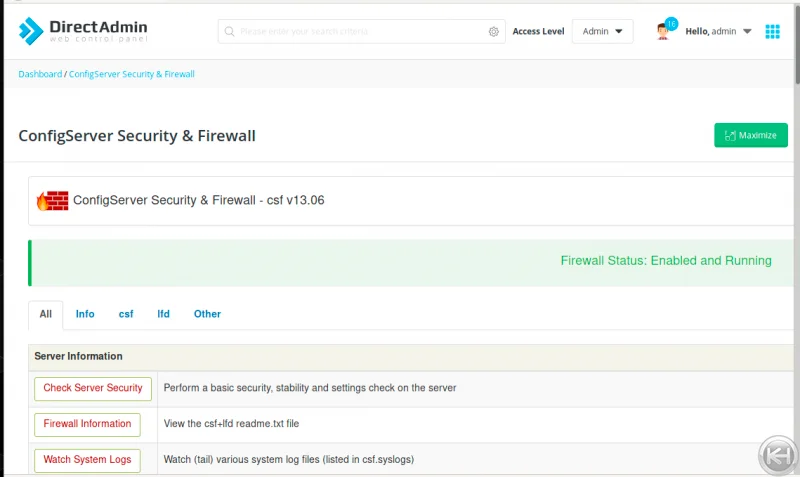This screenshot has height=477, width=800.
Task: Click the CSF firewall brick logo
Action: pyautogui.click(x=52, y=201)
